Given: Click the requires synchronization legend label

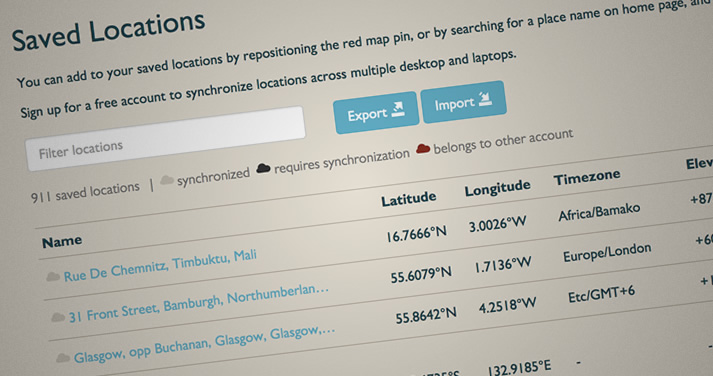Looking at the screenshot, I should click(341, 161).
